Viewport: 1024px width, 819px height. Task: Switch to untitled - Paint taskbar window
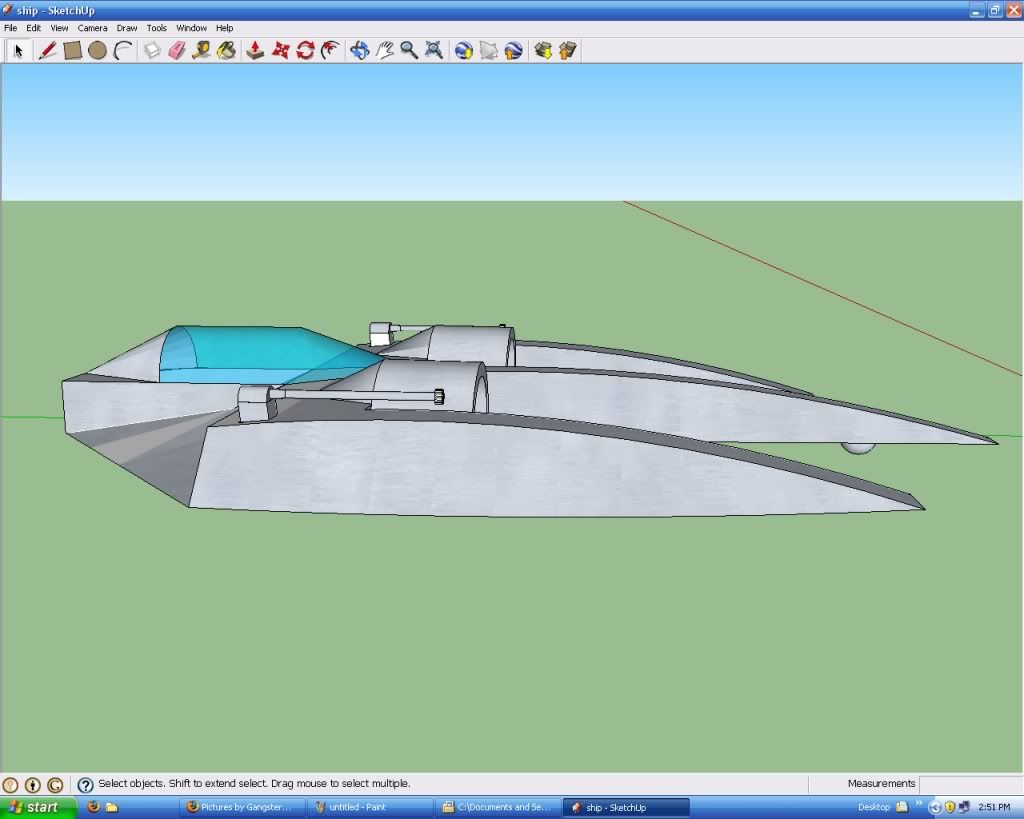tap(370, 807)
